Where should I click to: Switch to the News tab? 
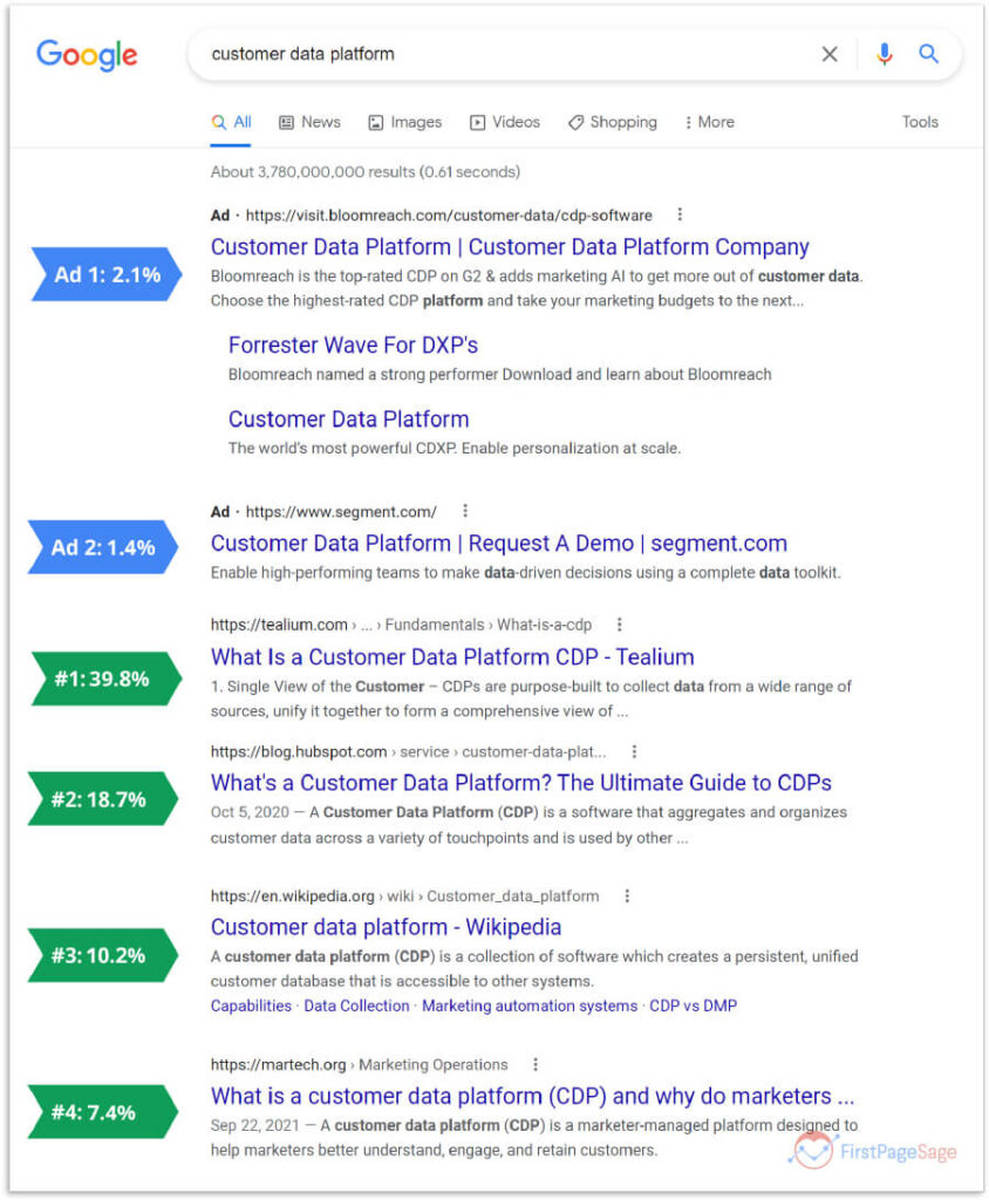point(310,122)
